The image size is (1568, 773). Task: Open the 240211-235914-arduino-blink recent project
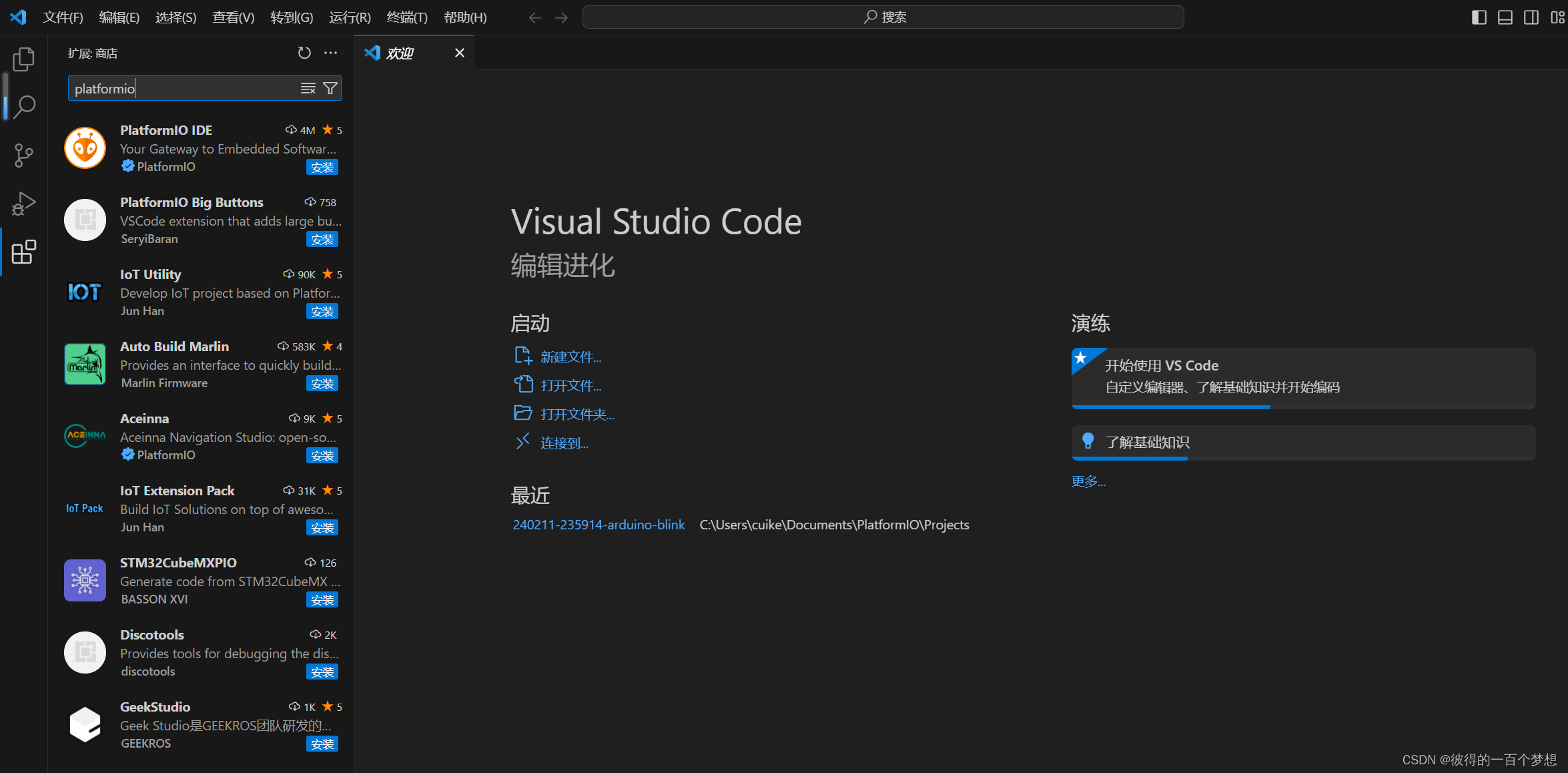point(597,524)
